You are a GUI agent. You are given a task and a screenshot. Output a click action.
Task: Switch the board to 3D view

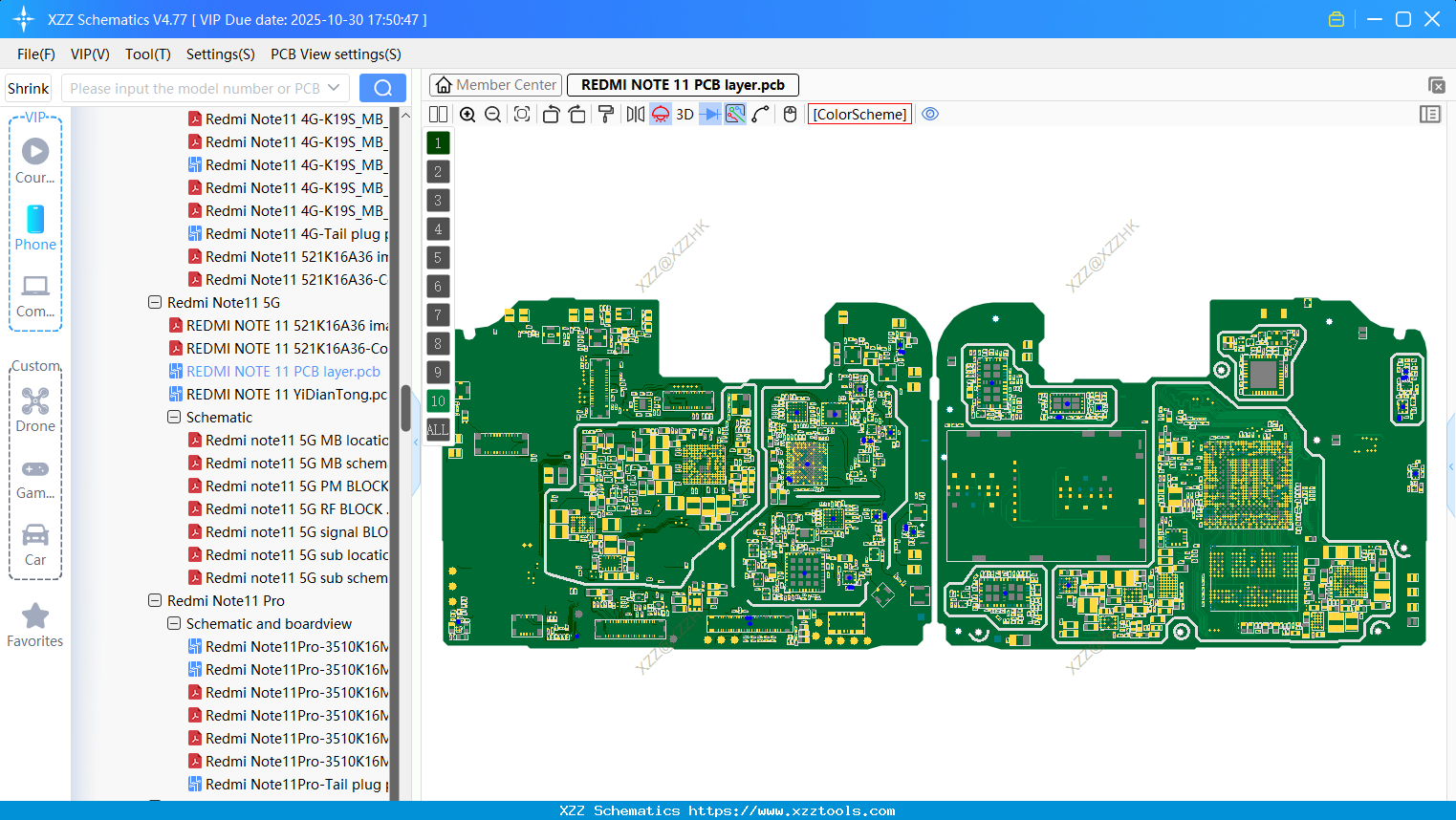click(x=685, y=114)
